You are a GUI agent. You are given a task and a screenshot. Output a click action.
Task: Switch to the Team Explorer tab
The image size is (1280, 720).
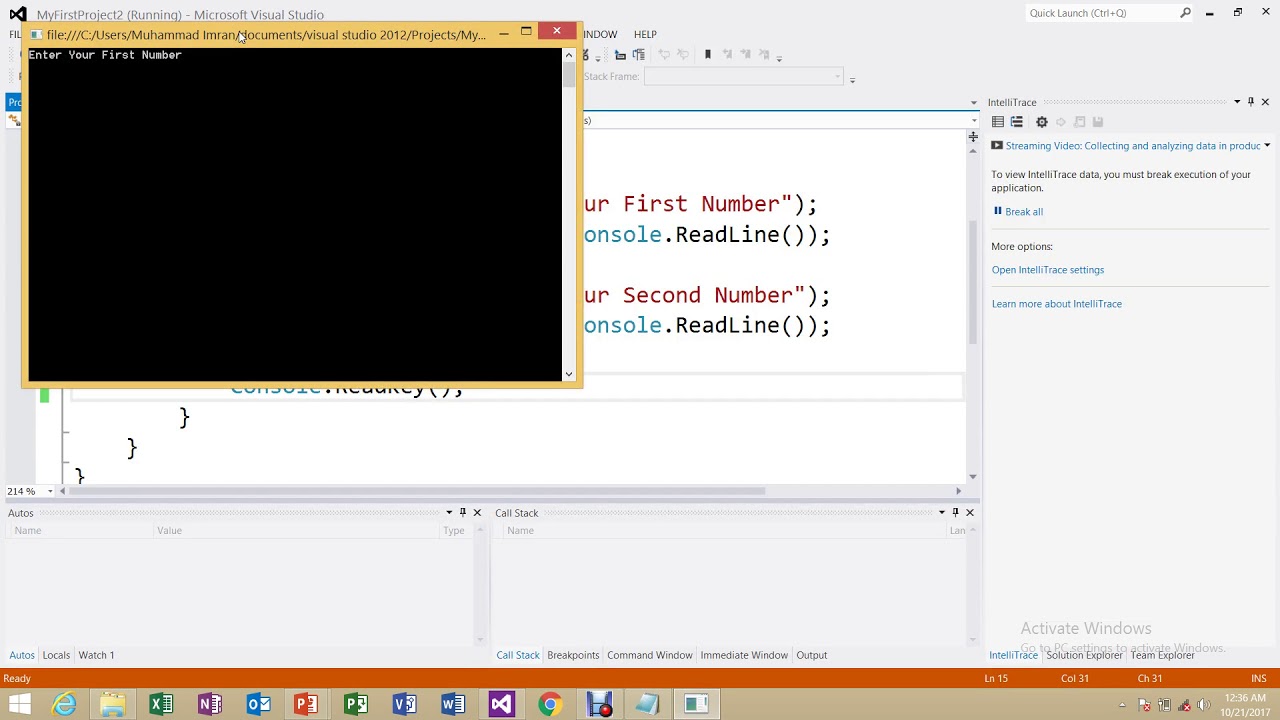[x=1162, y=655]
